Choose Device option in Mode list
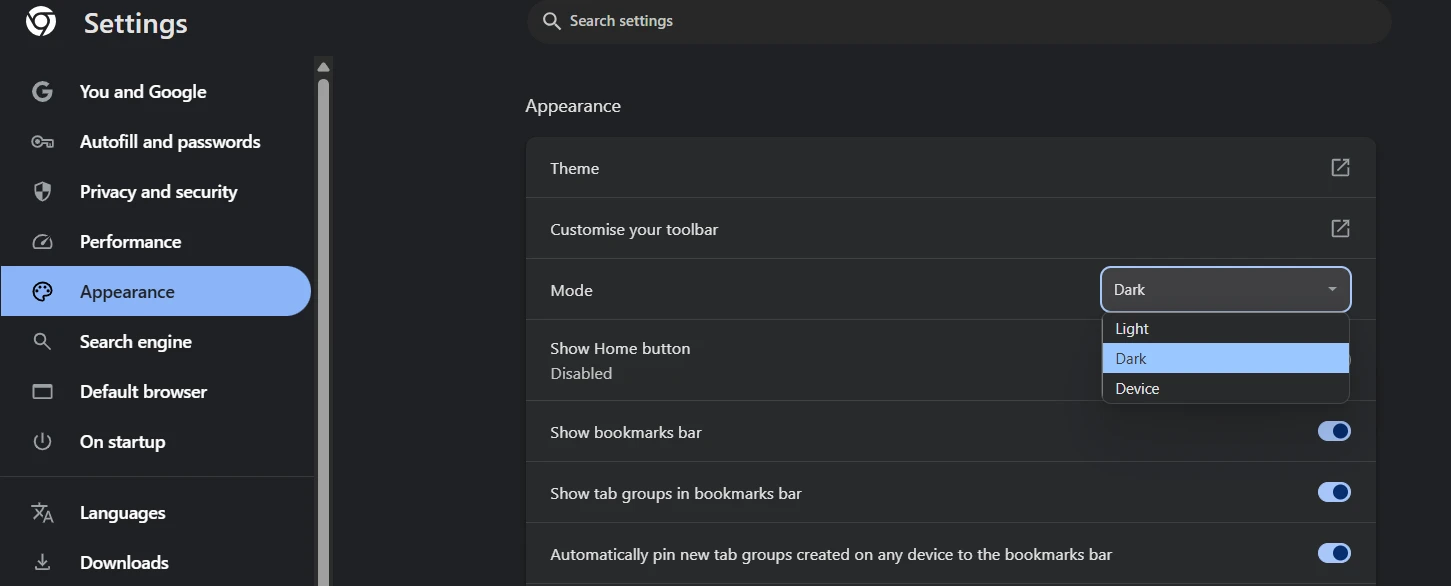1451x586 pixels. click(x=1226, y=389)
